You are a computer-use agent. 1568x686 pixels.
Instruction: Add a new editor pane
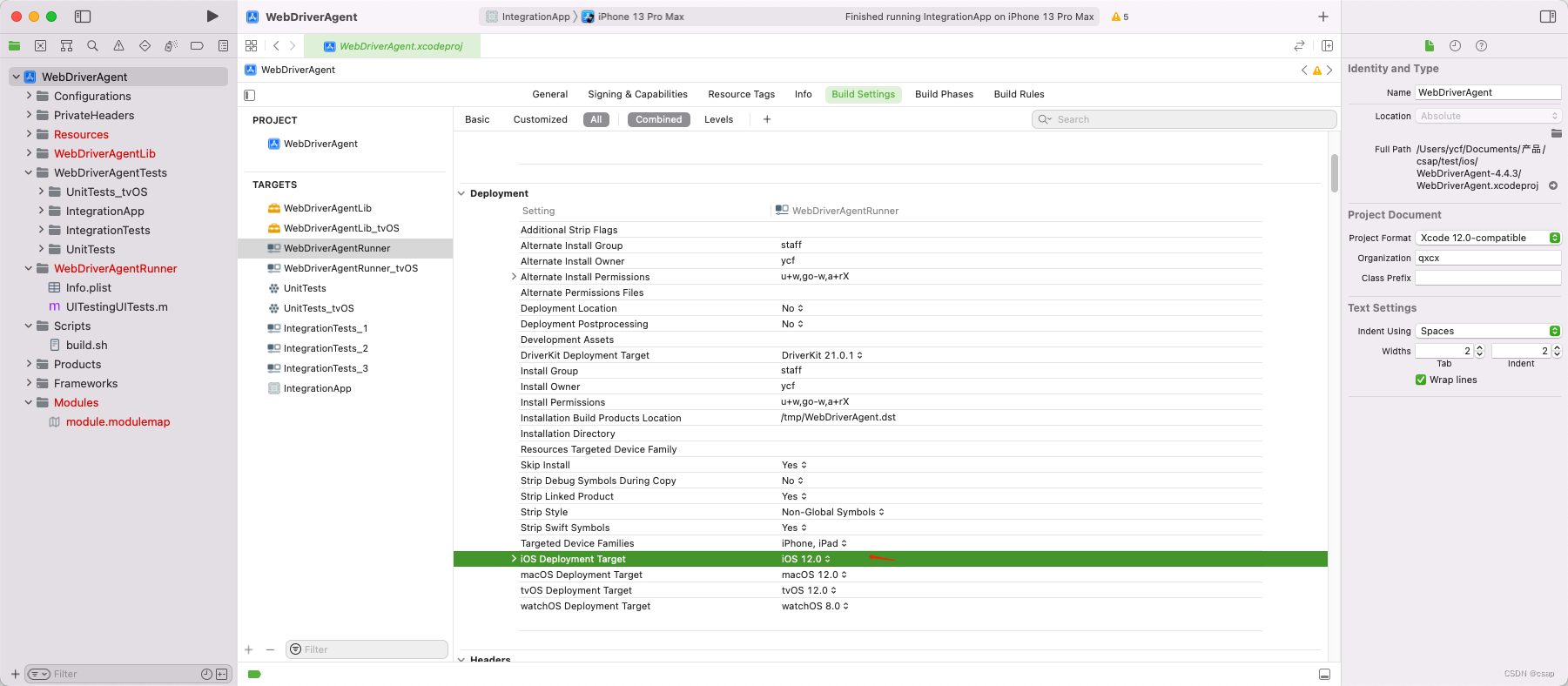pos(1327,46)
